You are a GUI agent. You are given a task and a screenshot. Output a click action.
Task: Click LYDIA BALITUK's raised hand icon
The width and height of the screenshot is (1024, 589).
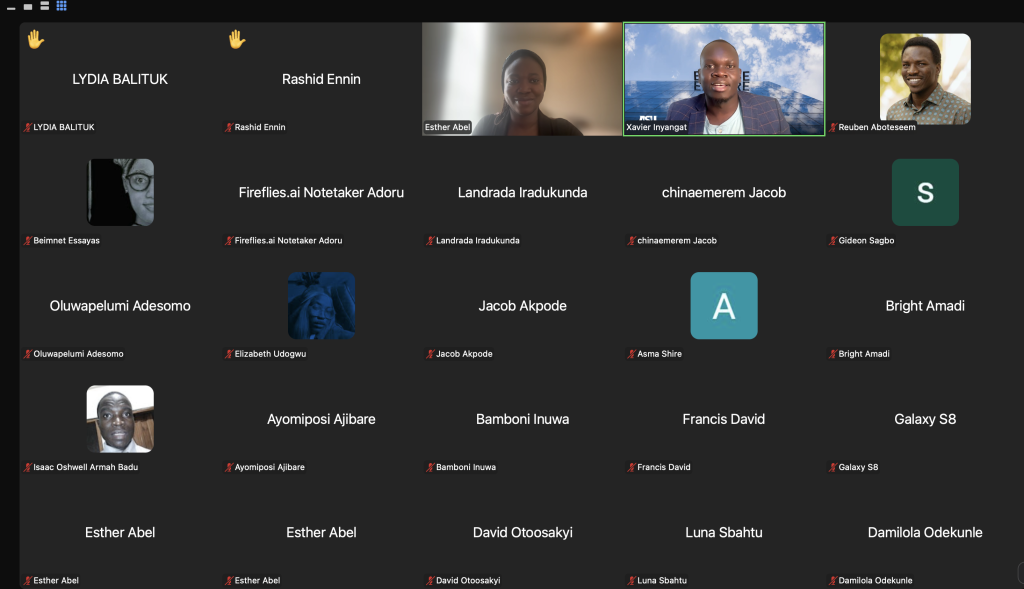pyautogui.click(x=35, y=40)
